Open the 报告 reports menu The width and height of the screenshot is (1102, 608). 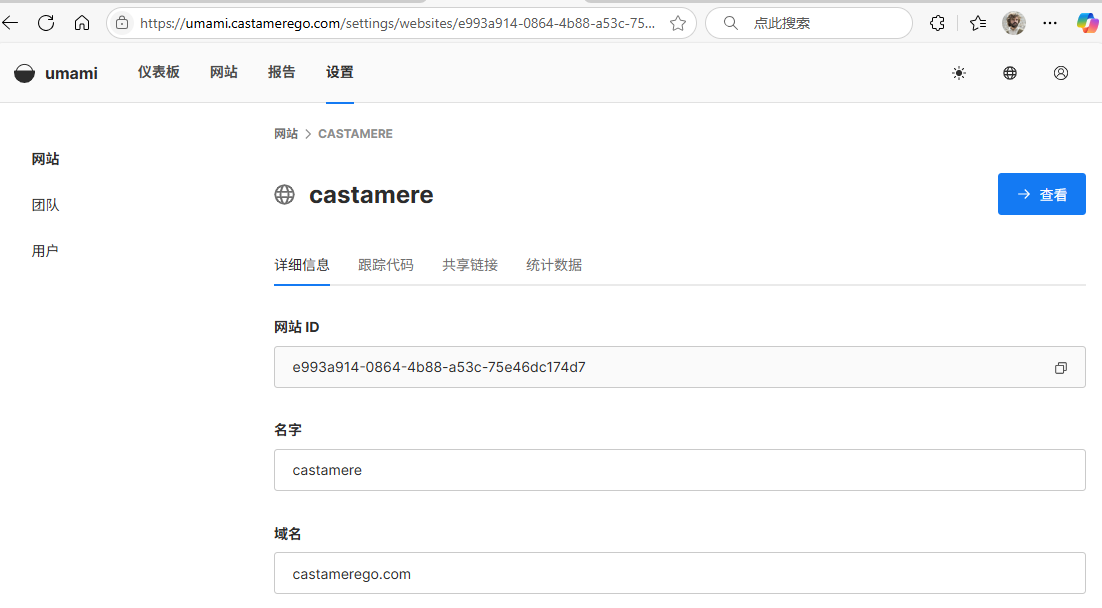point(282,72)
